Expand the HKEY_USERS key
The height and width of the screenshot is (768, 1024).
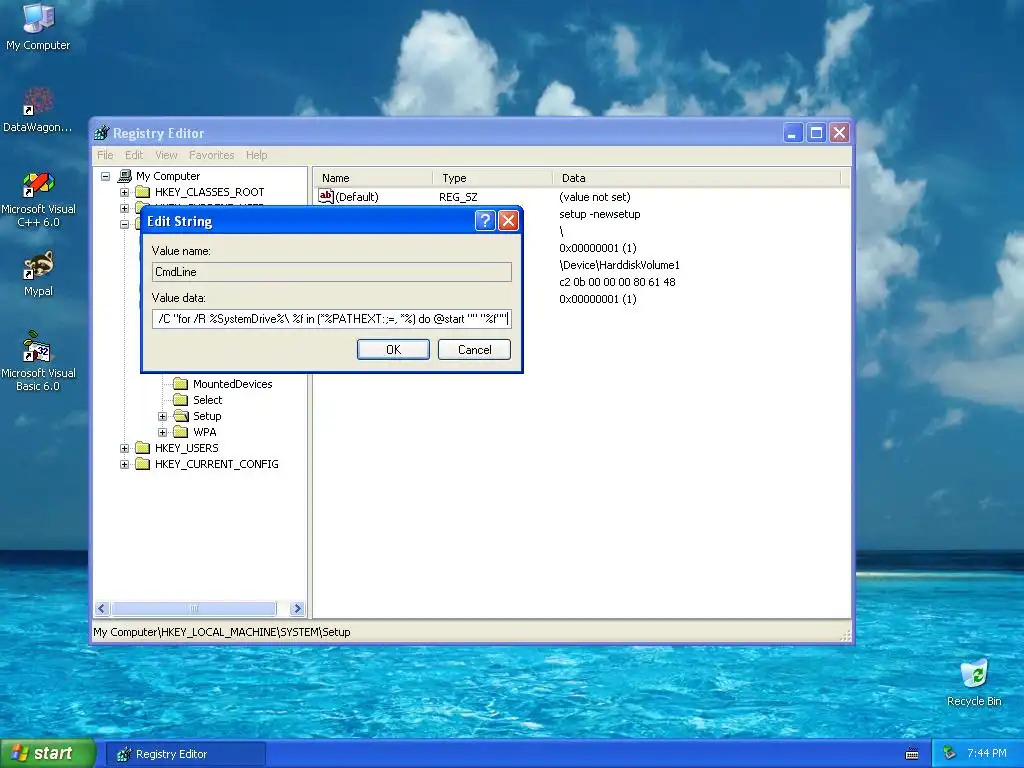(124, 448)
